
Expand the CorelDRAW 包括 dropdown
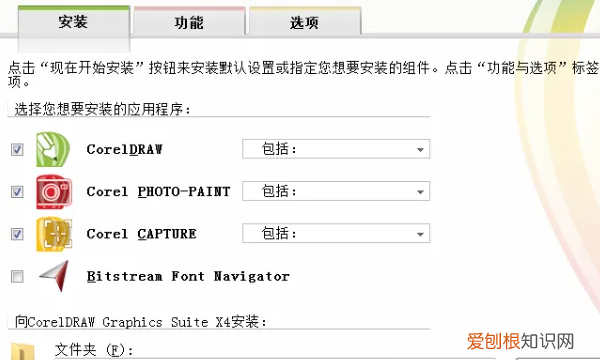point(336,149)
